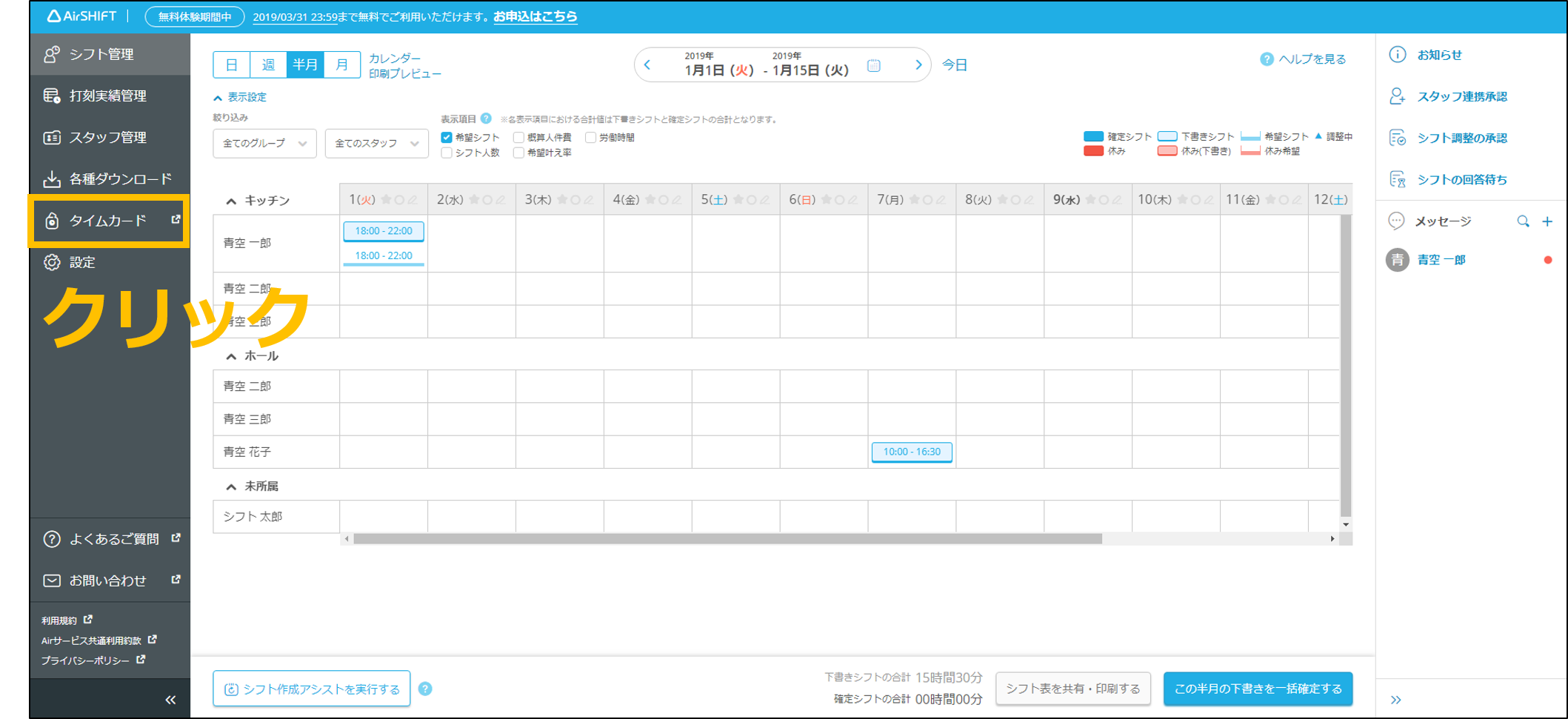The image size is (1568, 719).
Task: Open シフトの回答待ち in the right panel
Action: click(x=1461, y=179)
